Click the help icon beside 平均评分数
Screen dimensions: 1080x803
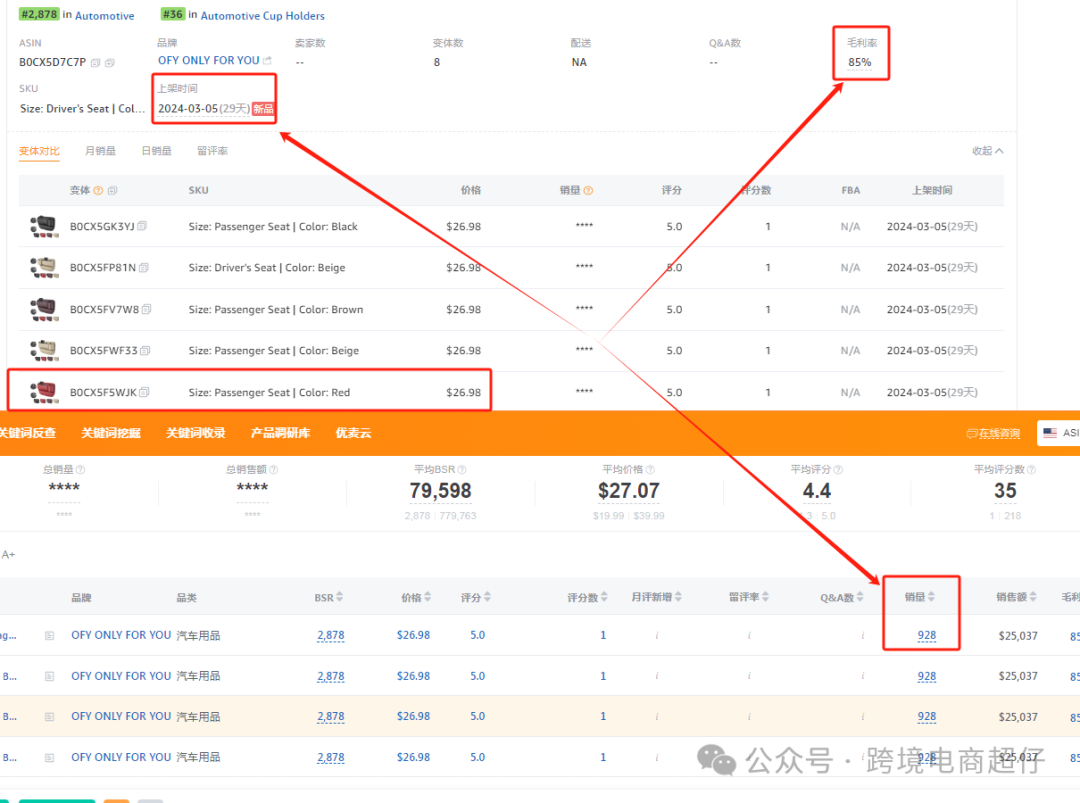click(x=1031, y=470)
